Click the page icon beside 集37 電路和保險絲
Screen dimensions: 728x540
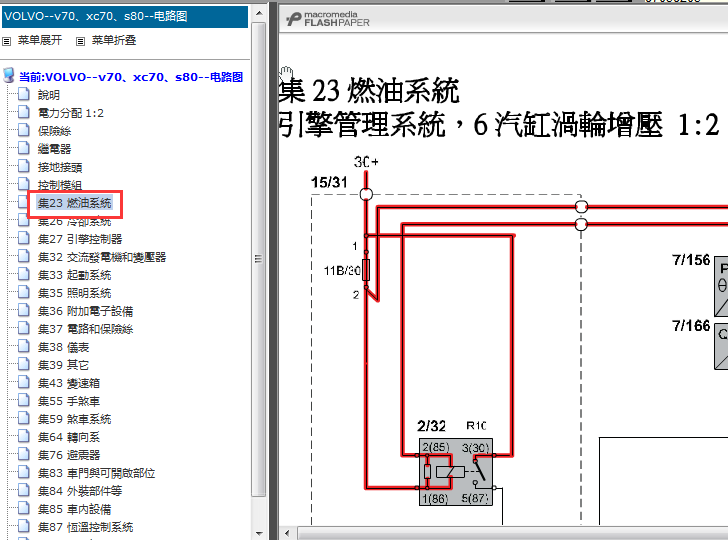(x=24, y=328)
